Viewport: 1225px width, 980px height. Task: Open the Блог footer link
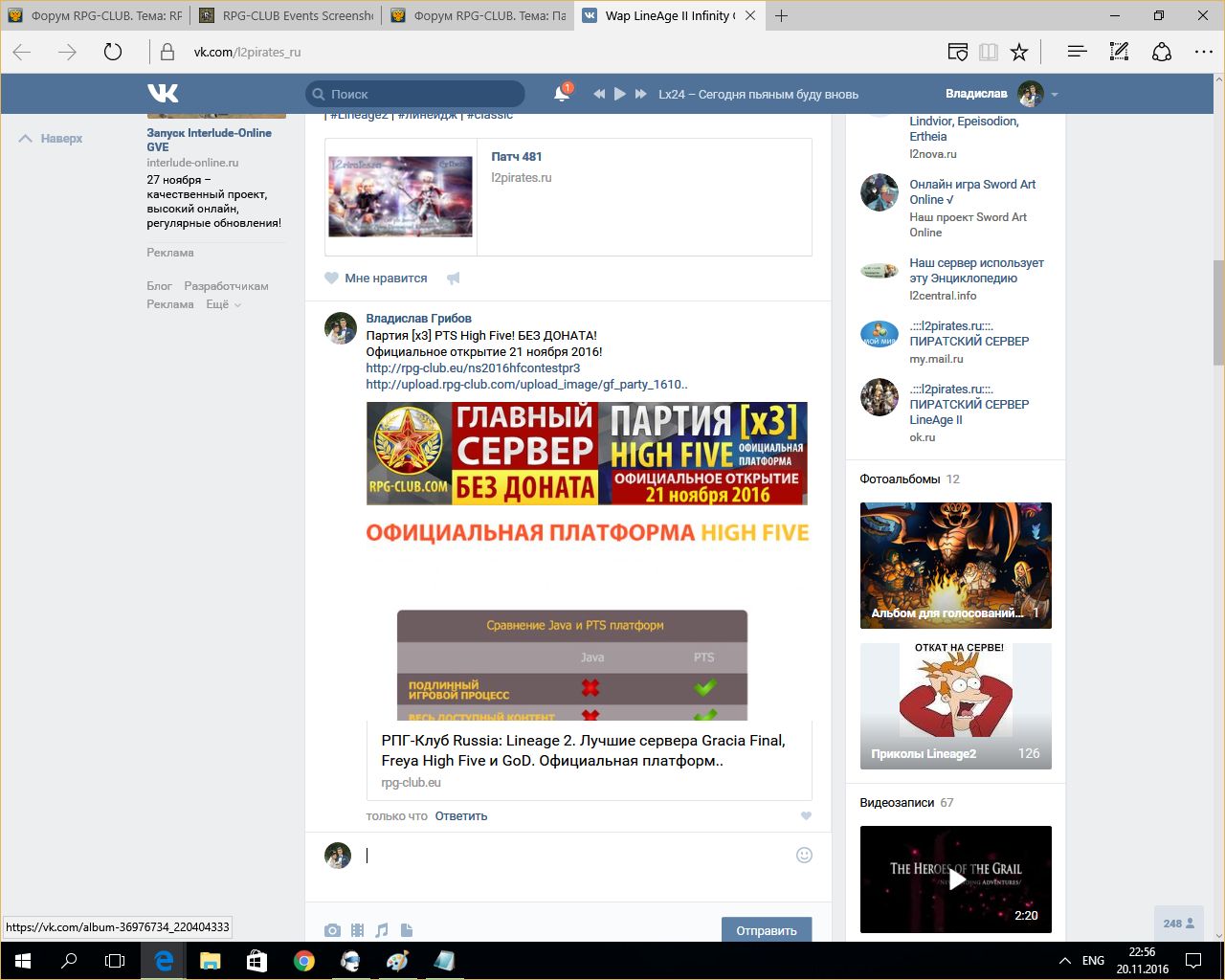click(x=159, y=286)
